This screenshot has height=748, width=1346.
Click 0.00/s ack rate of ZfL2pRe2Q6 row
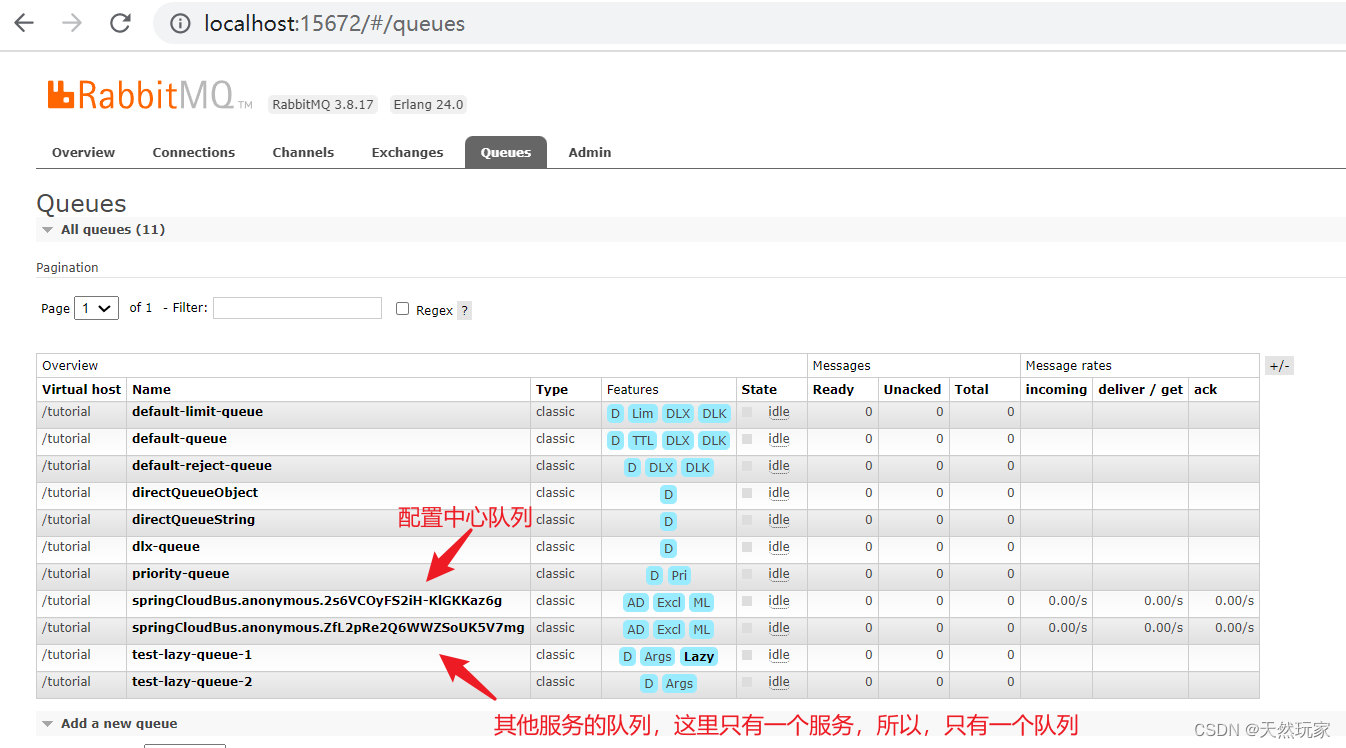click(1235, 627)
